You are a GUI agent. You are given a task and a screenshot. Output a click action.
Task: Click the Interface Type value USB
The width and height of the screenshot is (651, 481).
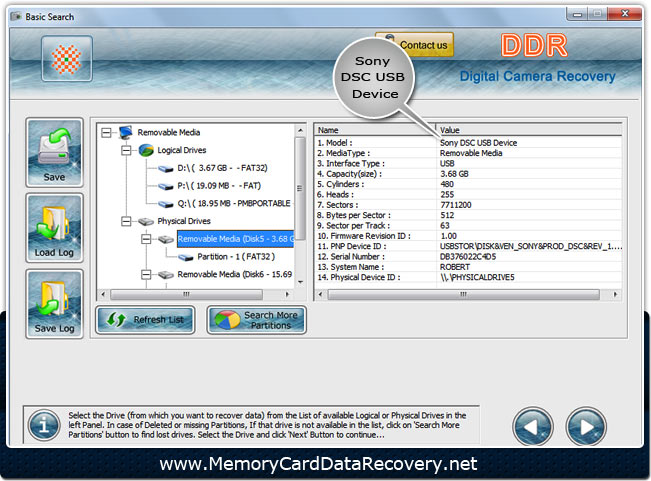click(447, 164)
